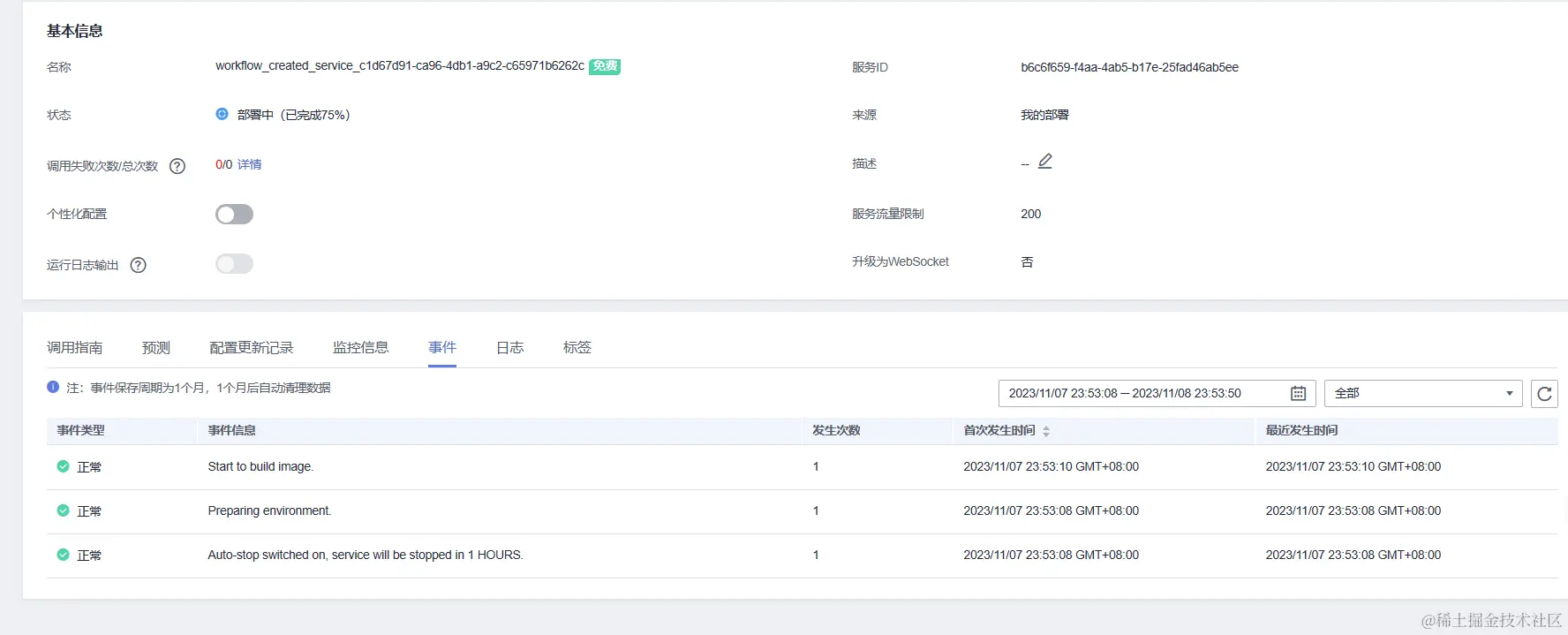
Task: Click the green status icon of Auto-stop row
Action: pos(63,555)
